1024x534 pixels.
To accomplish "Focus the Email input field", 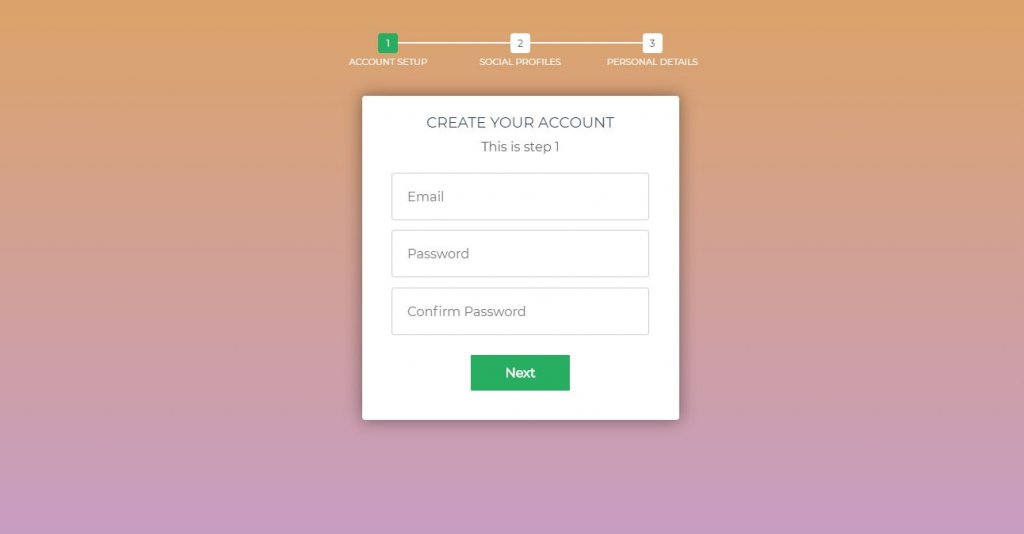I will (x=520, y=196).
